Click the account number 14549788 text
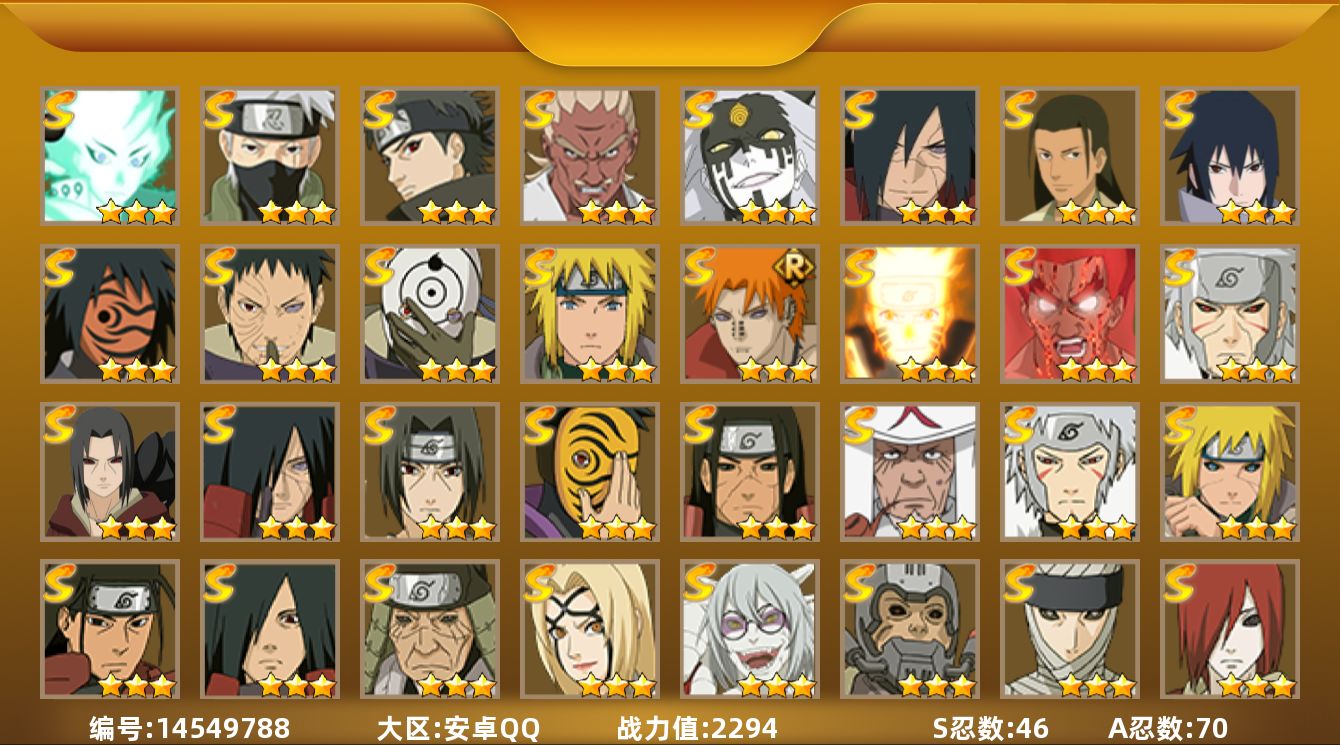The image size is (1340, 745). coord(223,728)
